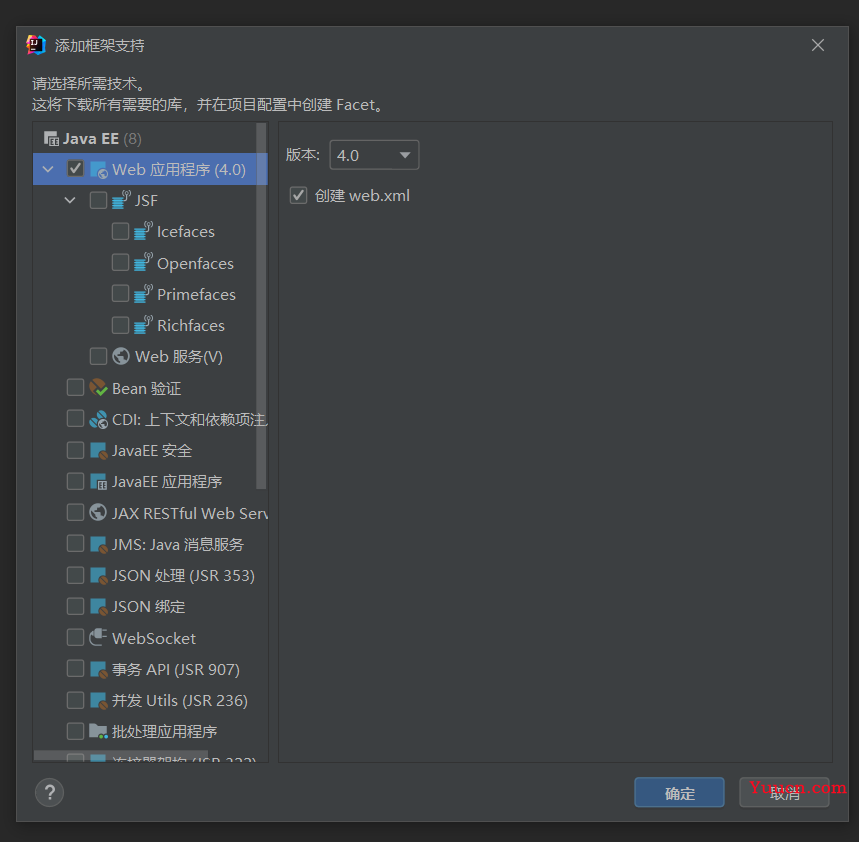Select the Bean 验证 label

tap(146, 388)
